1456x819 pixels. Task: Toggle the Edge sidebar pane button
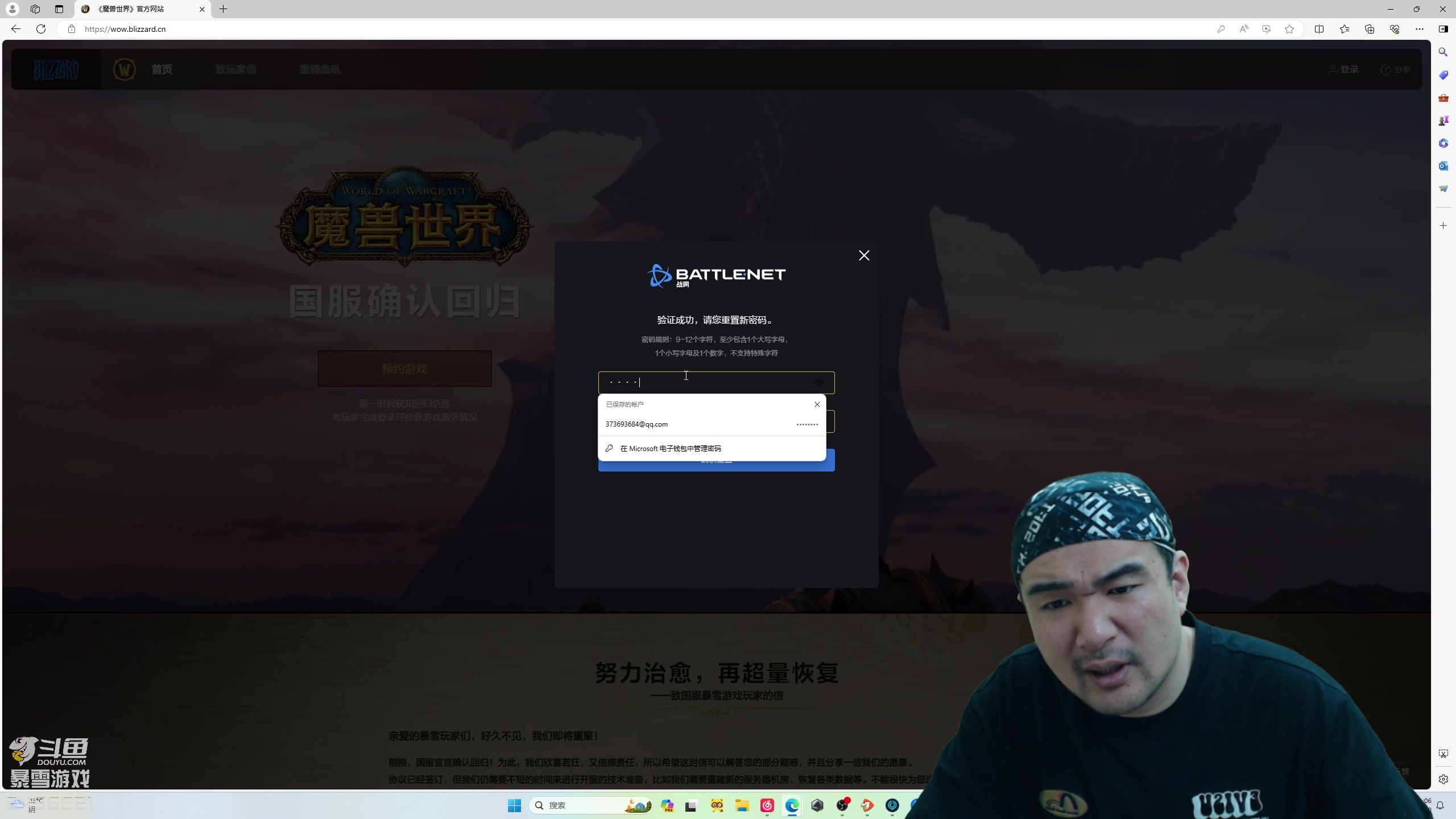(1443, 29)
